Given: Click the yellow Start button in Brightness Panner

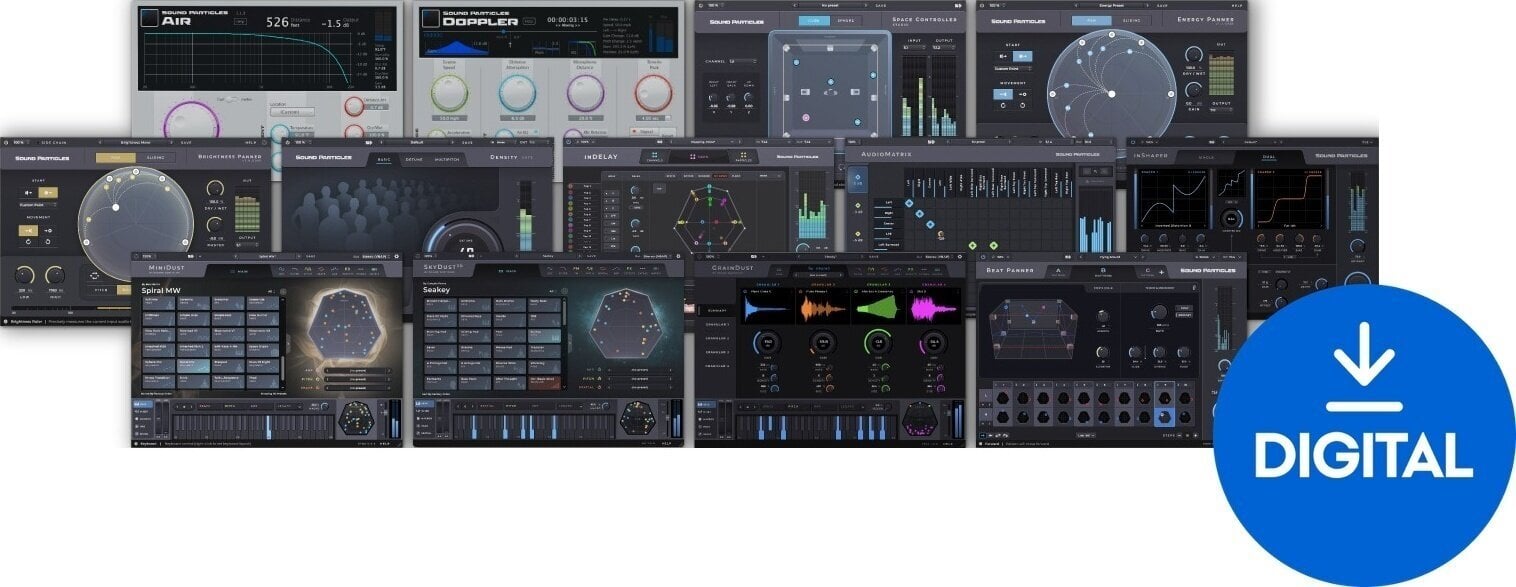Looking at the screenshot, I should point(50,192).
